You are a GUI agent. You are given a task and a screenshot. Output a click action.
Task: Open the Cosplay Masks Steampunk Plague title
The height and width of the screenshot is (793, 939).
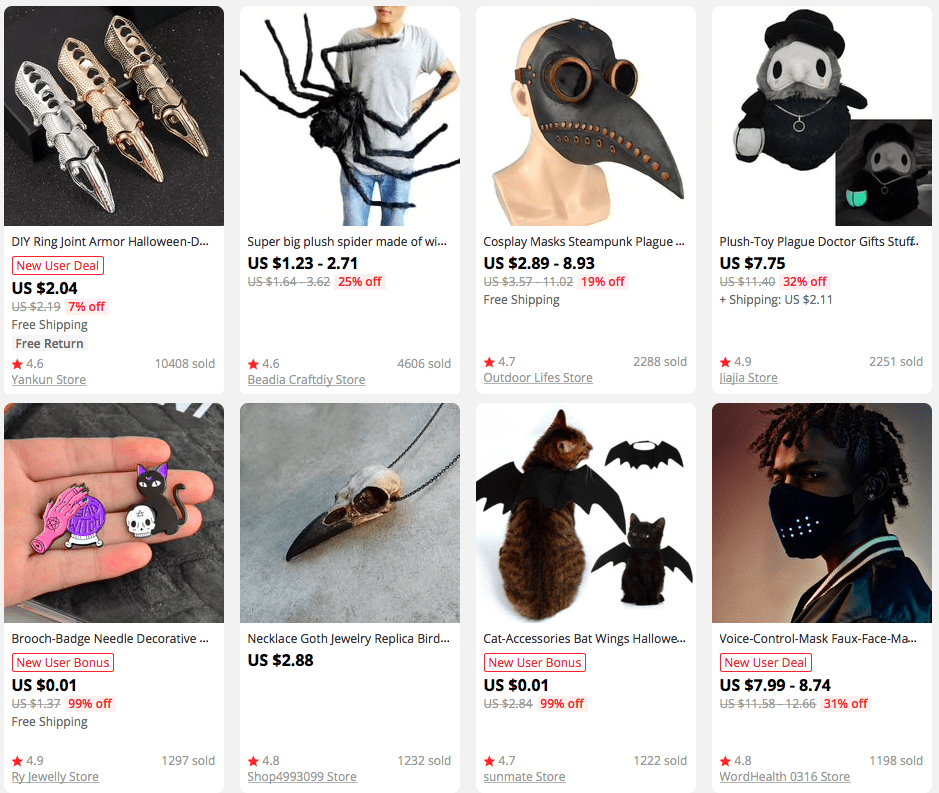click(x=584, y=242)
